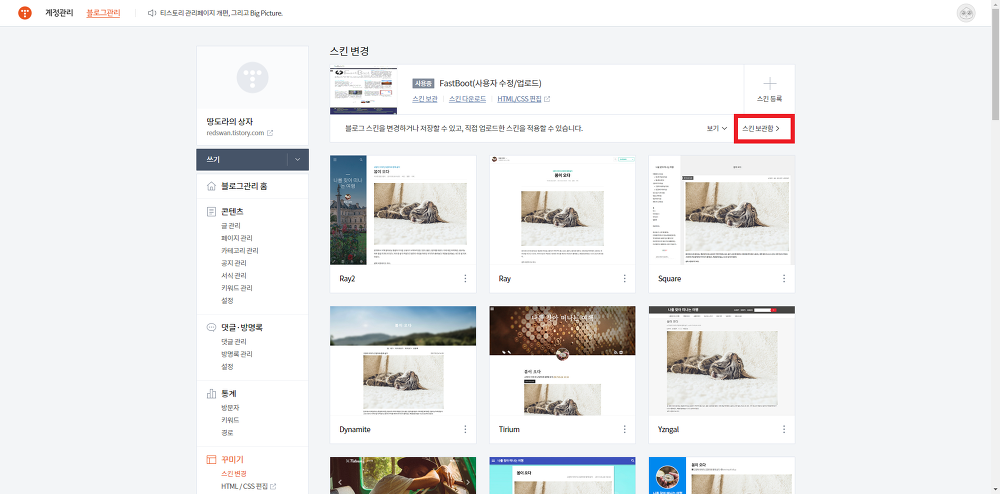Select the Tirium skin preview
Screen dimensions: 1000x494
pyautogui.click(x=562, y=360)
